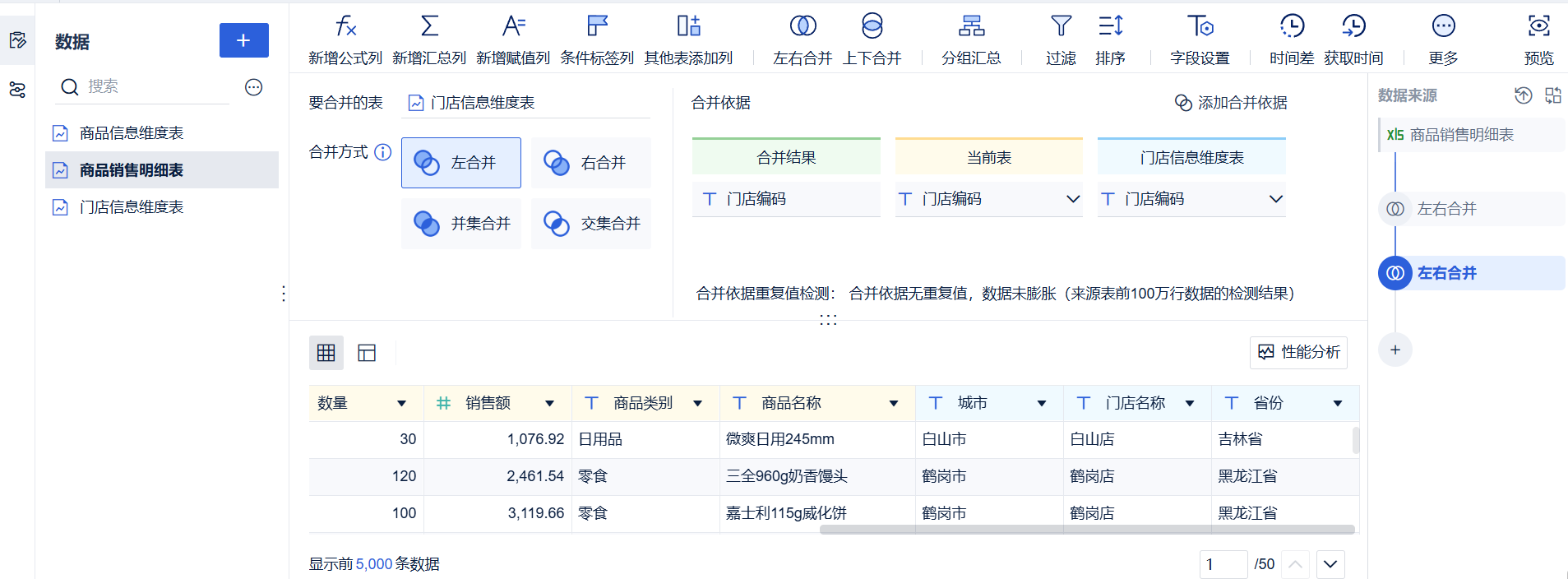Select the 左右合并 join tool in toolbar
Image resolution: width=1568 pixels, height=579 pixels.
(x=803, y=27)
